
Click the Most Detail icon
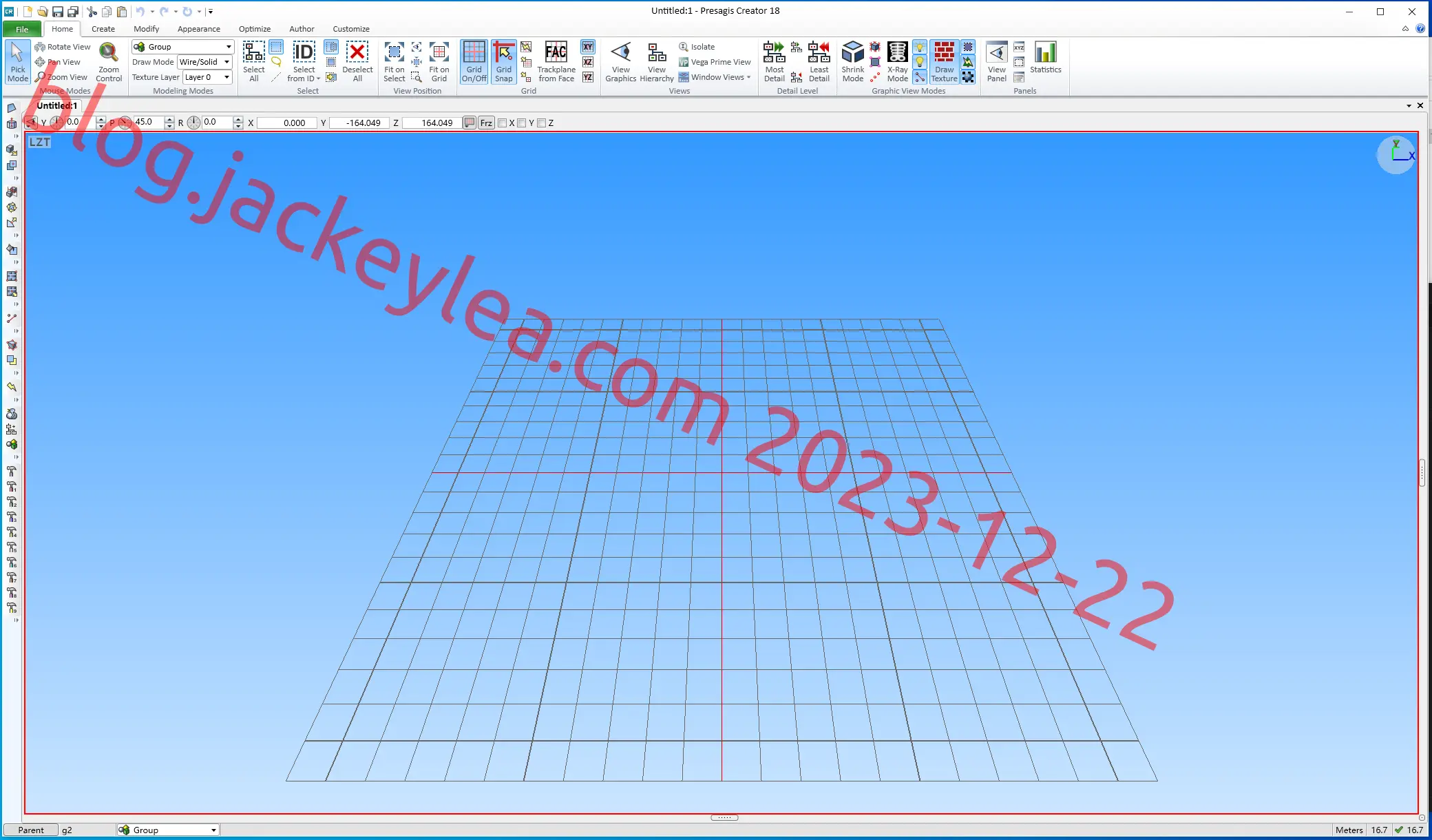(x=774, y=62)
